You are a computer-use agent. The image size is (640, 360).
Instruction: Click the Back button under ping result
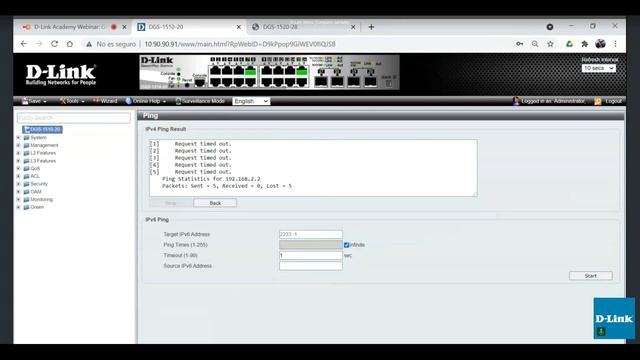click(x=215, y=203)
